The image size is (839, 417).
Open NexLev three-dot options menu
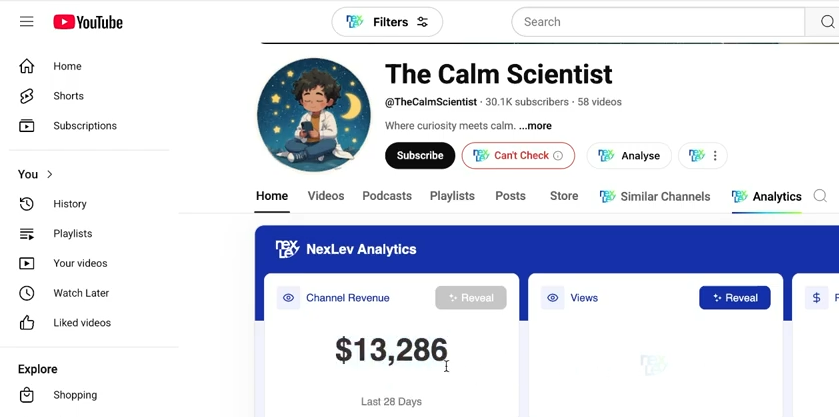[714, 156]
